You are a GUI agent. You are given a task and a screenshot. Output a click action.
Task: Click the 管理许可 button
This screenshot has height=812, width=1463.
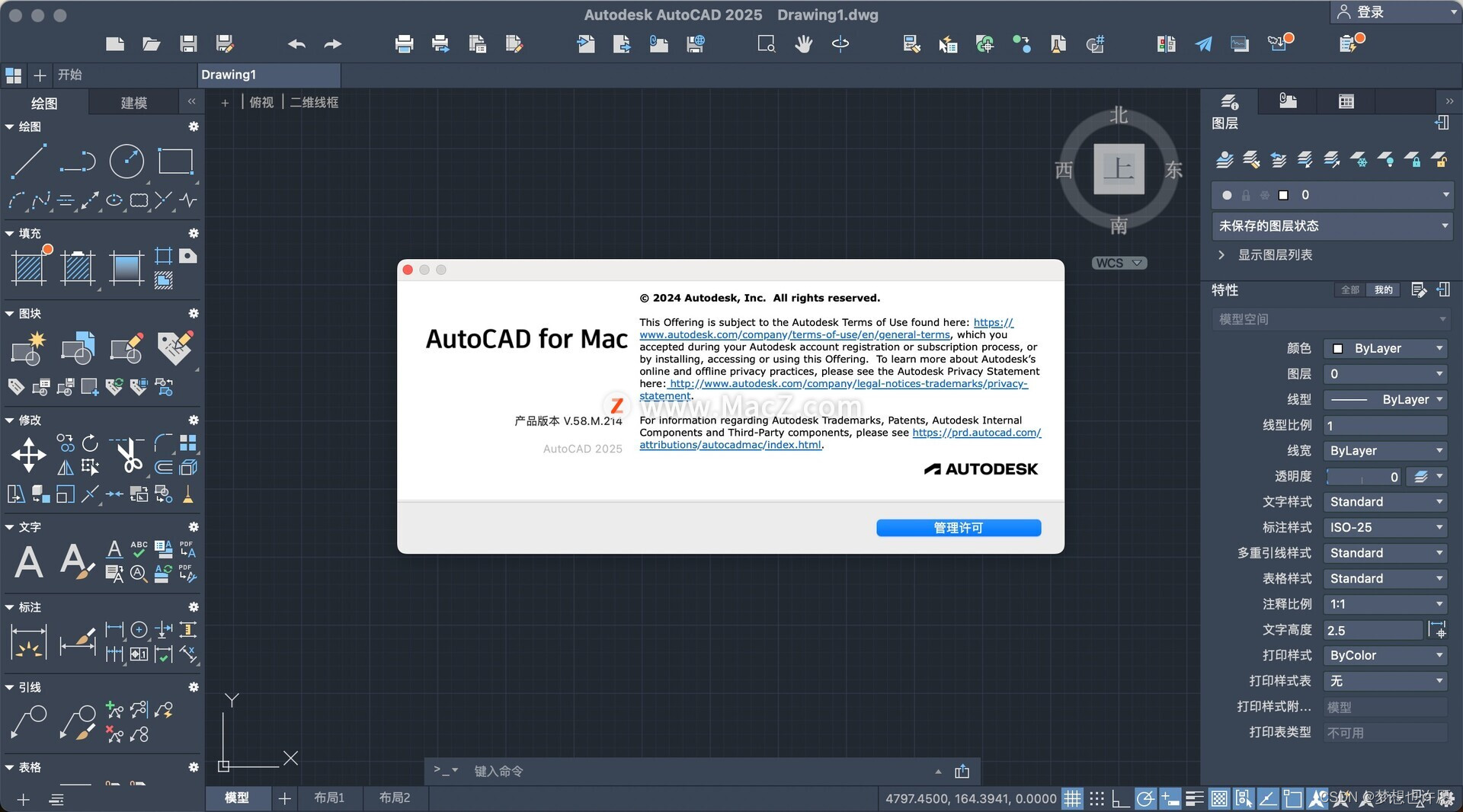pos(959,528)
